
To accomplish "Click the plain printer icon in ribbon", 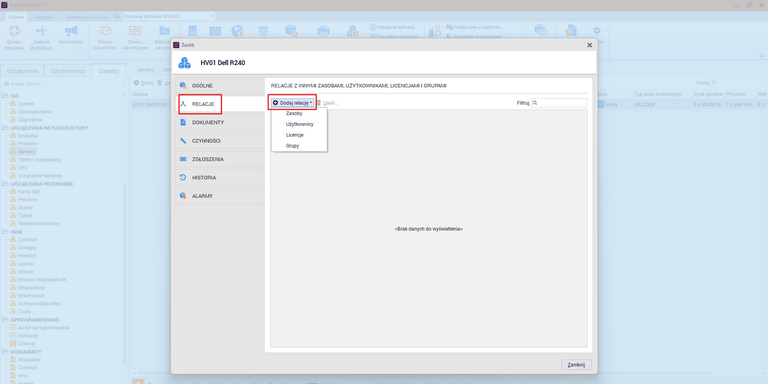I will (x=323, y=32).
